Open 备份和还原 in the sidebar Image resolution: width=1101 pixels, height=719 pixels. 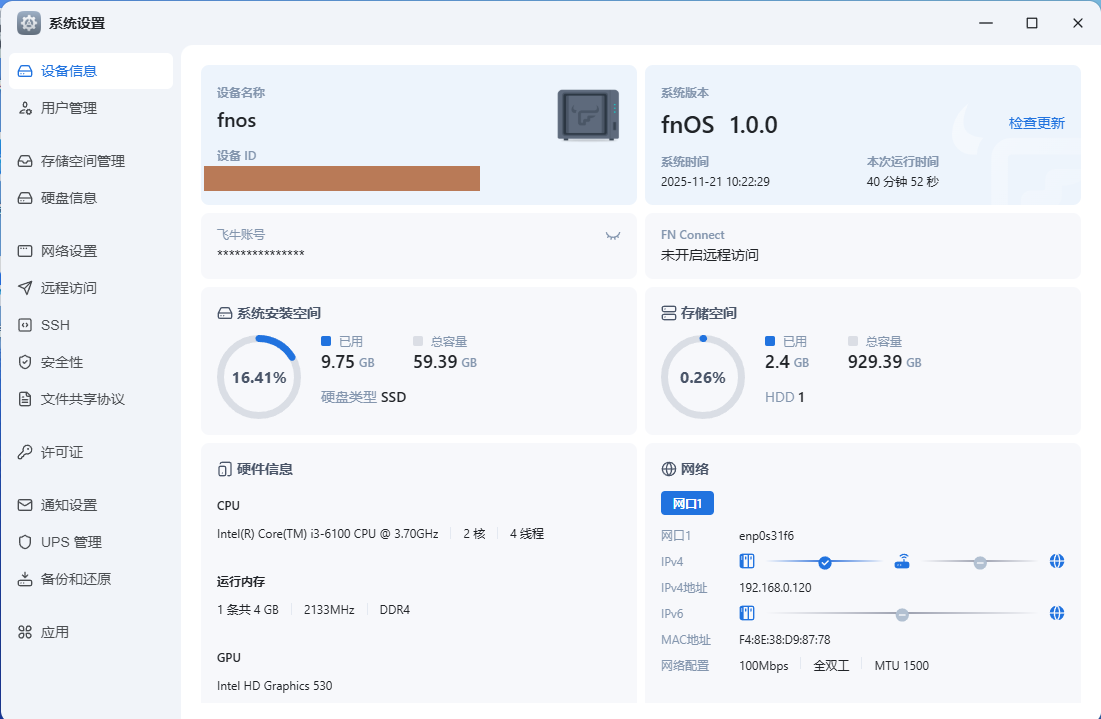(x=76, y=579)
